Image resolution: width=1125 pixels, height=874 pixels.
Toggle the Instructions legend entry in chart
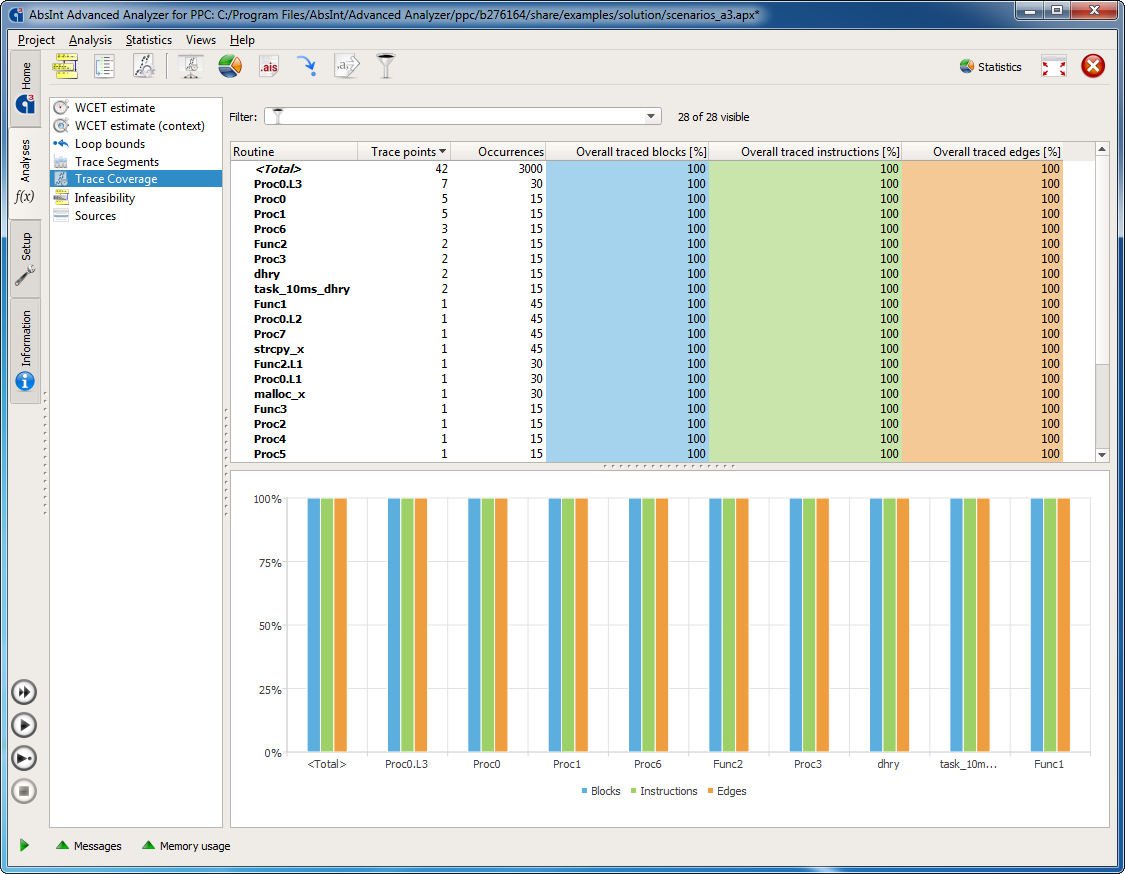668,791
